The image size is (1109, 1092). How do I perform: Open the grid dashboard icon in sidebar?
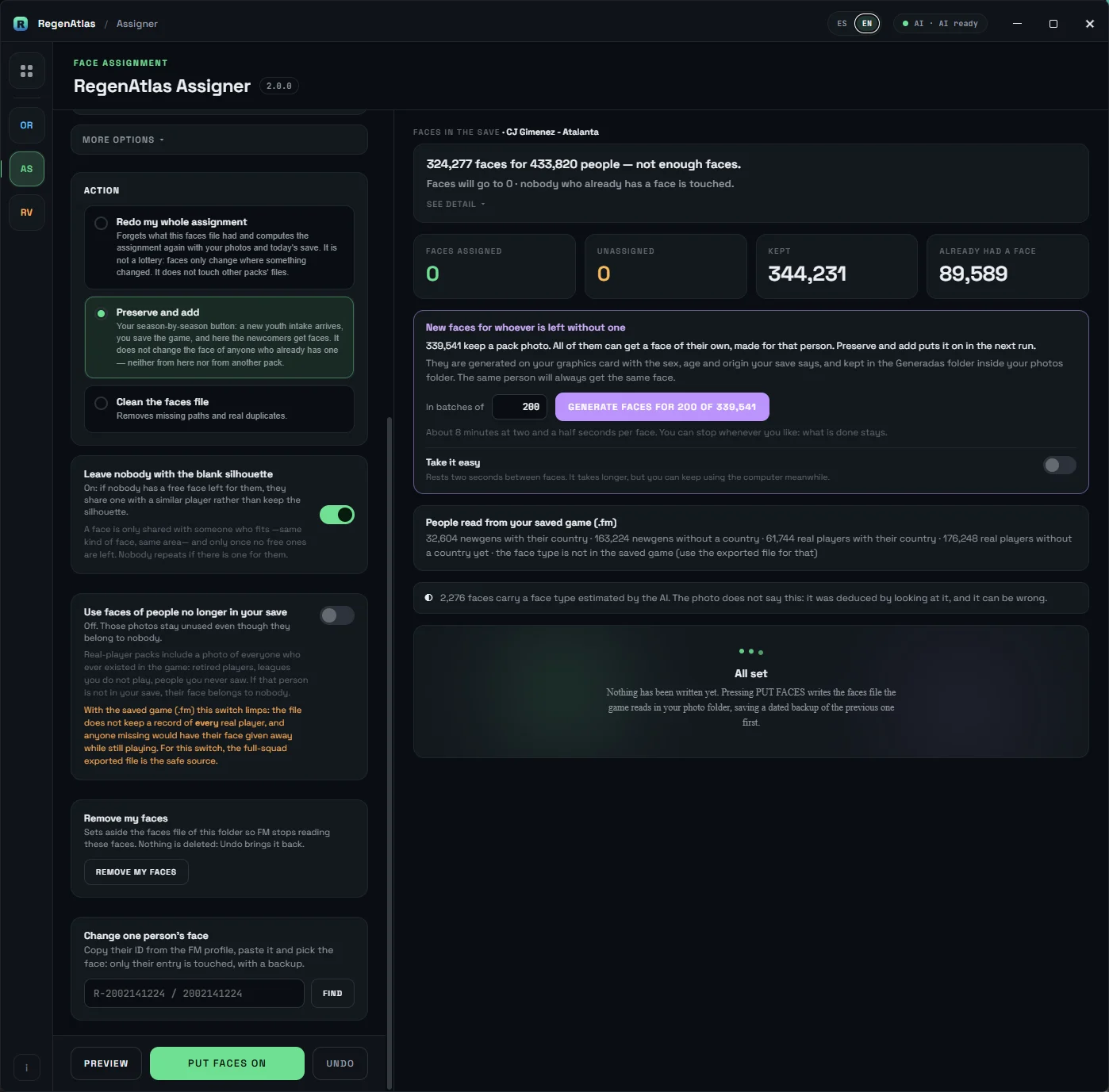point(27,71)
